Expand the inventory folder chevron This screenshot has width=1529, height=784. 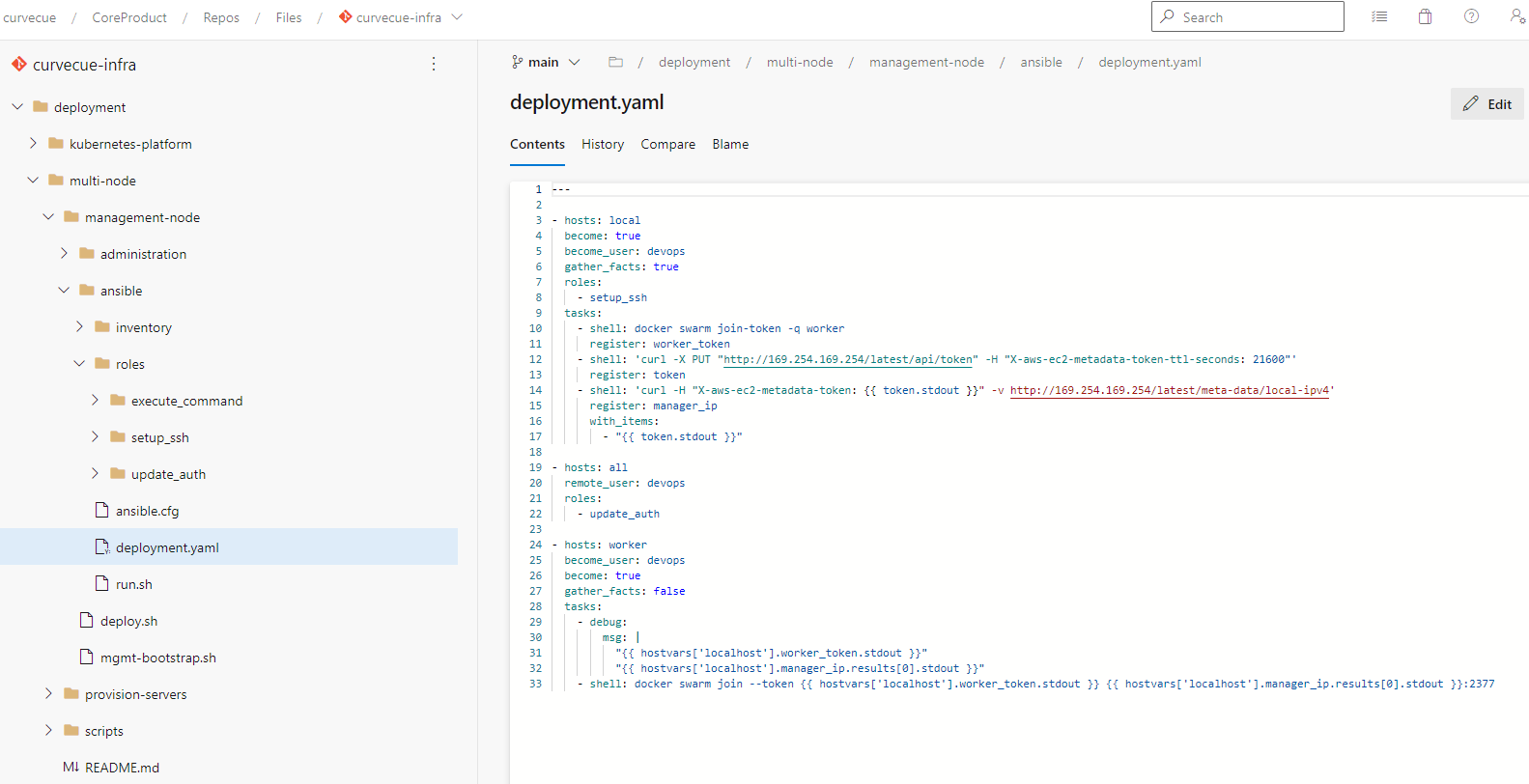point(79,326)
